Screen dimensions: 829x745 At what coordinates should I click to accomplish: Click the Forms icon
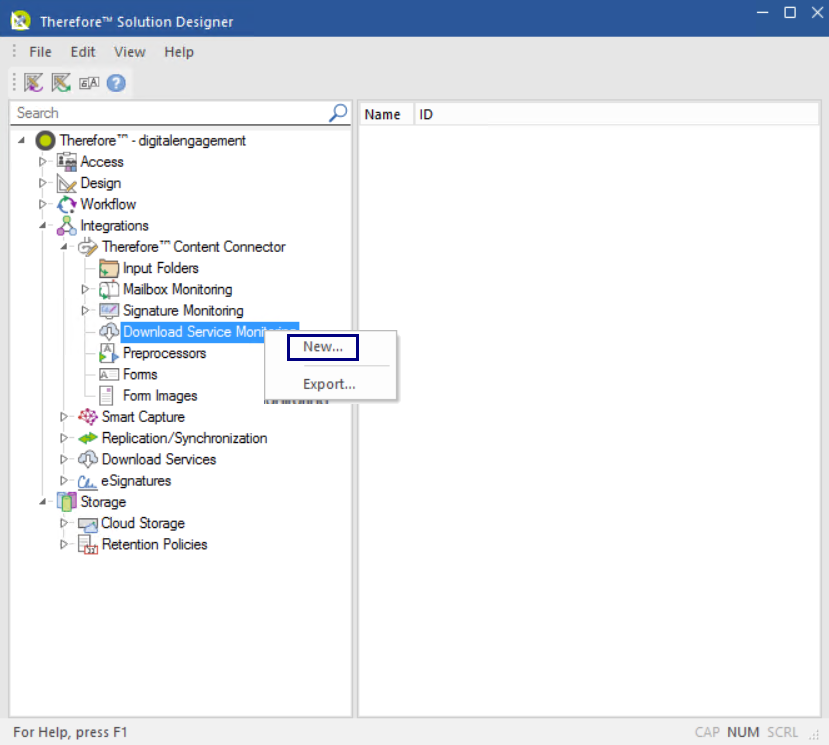pos(109,374)
